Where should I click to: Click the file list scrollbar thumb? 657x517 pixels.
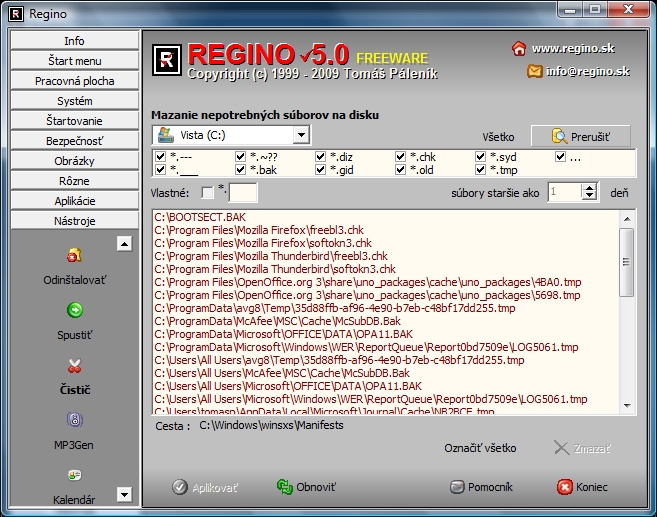point(627,262)
